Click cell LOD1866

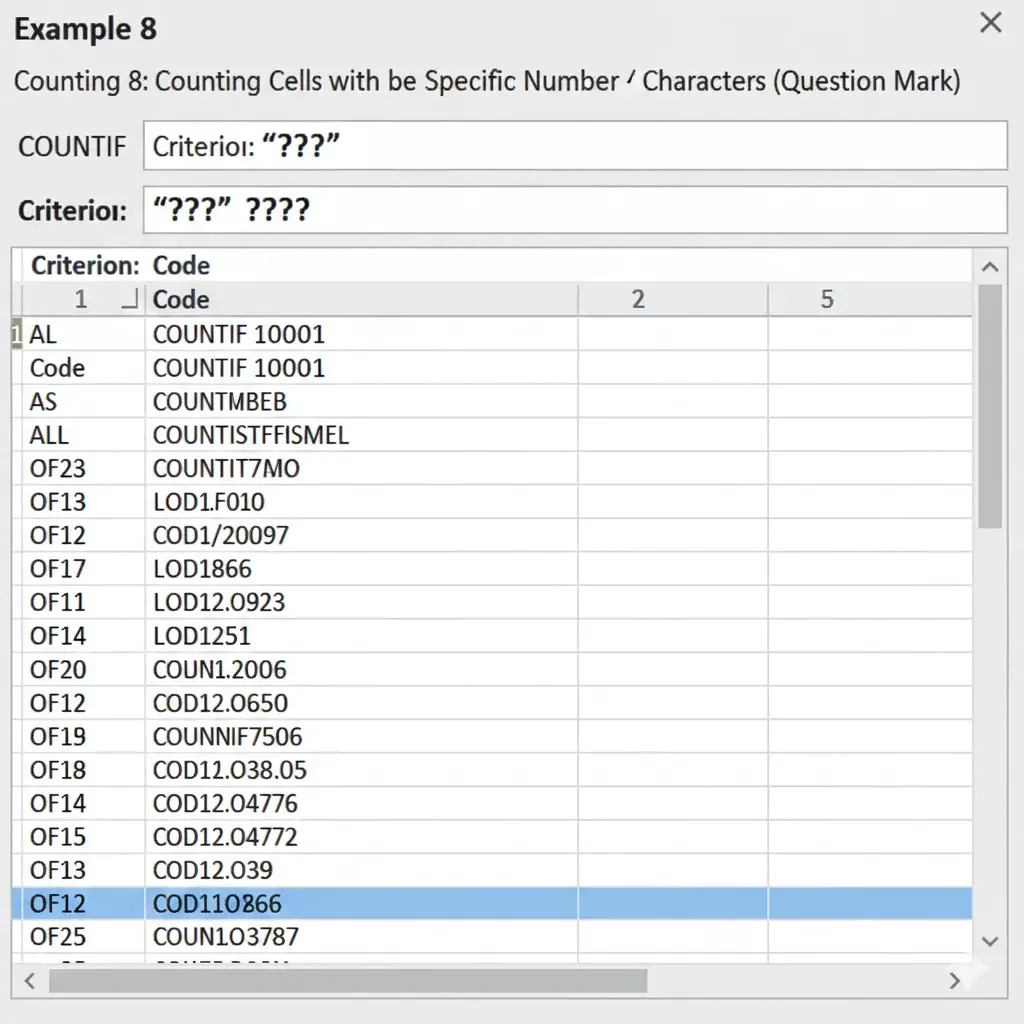tap(202, 569)
